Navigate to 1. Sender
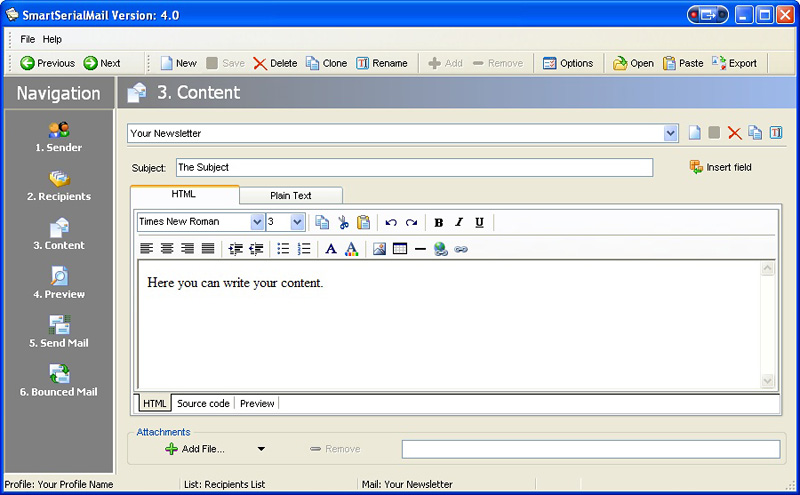 (59, 137)
